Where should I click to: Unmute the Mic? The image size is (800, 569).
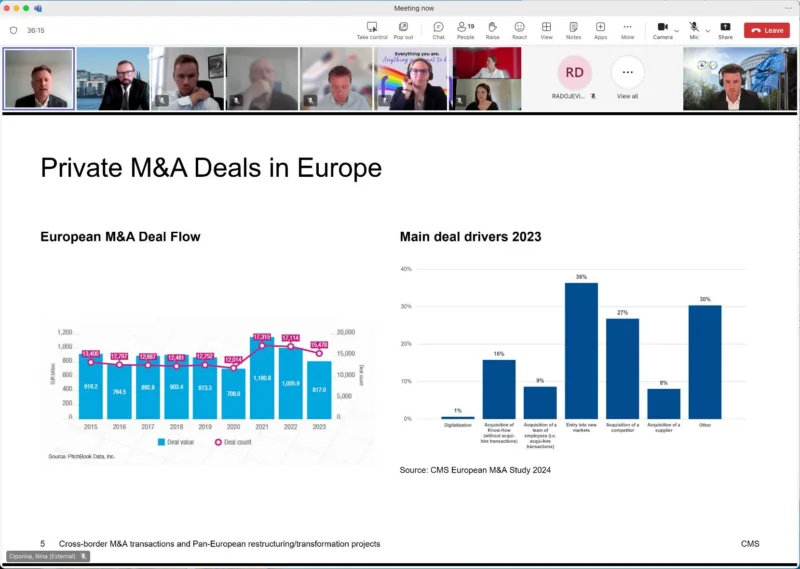693,29
